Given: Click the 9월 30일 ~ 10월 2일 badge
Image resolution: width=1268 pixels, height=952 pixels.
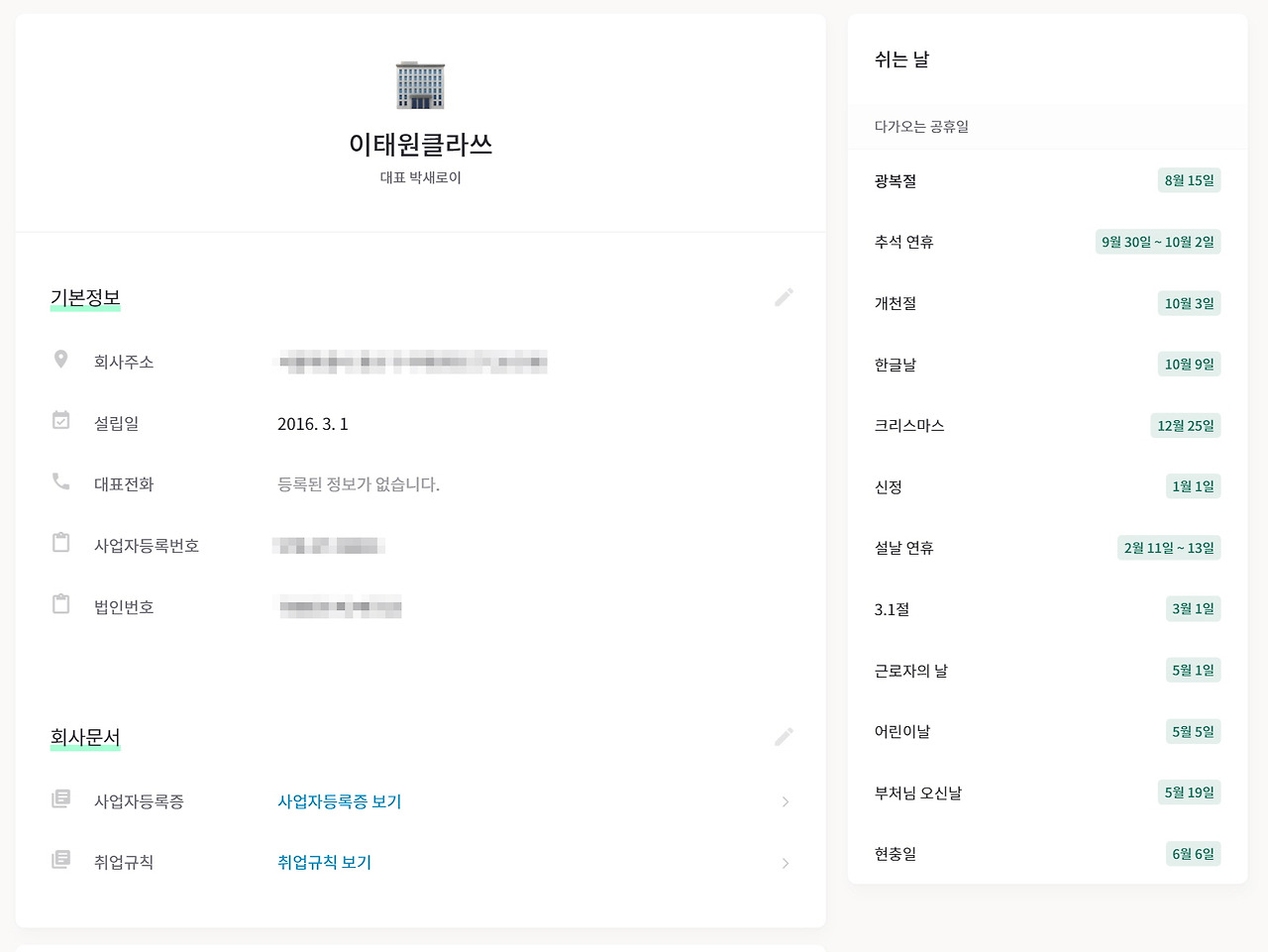Looking at the screenshot, I should click(1158, 242).
